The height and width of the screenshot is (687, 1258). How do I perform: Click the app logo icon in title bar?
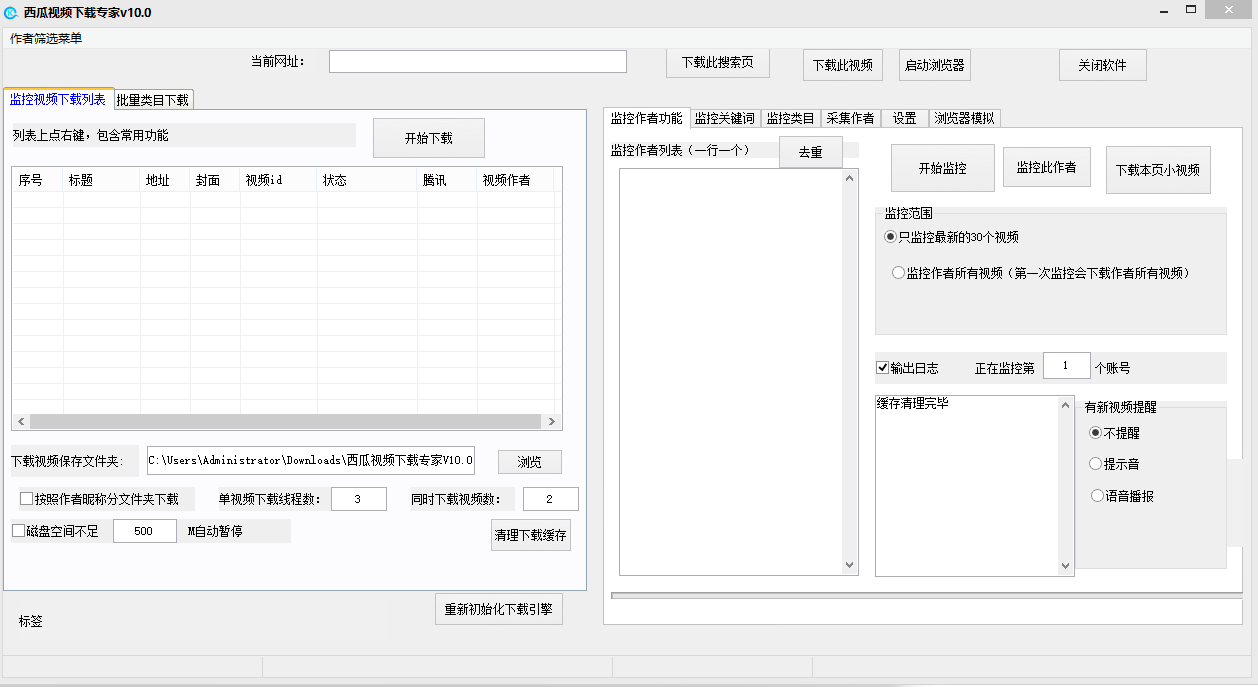[x=10, y=12]
